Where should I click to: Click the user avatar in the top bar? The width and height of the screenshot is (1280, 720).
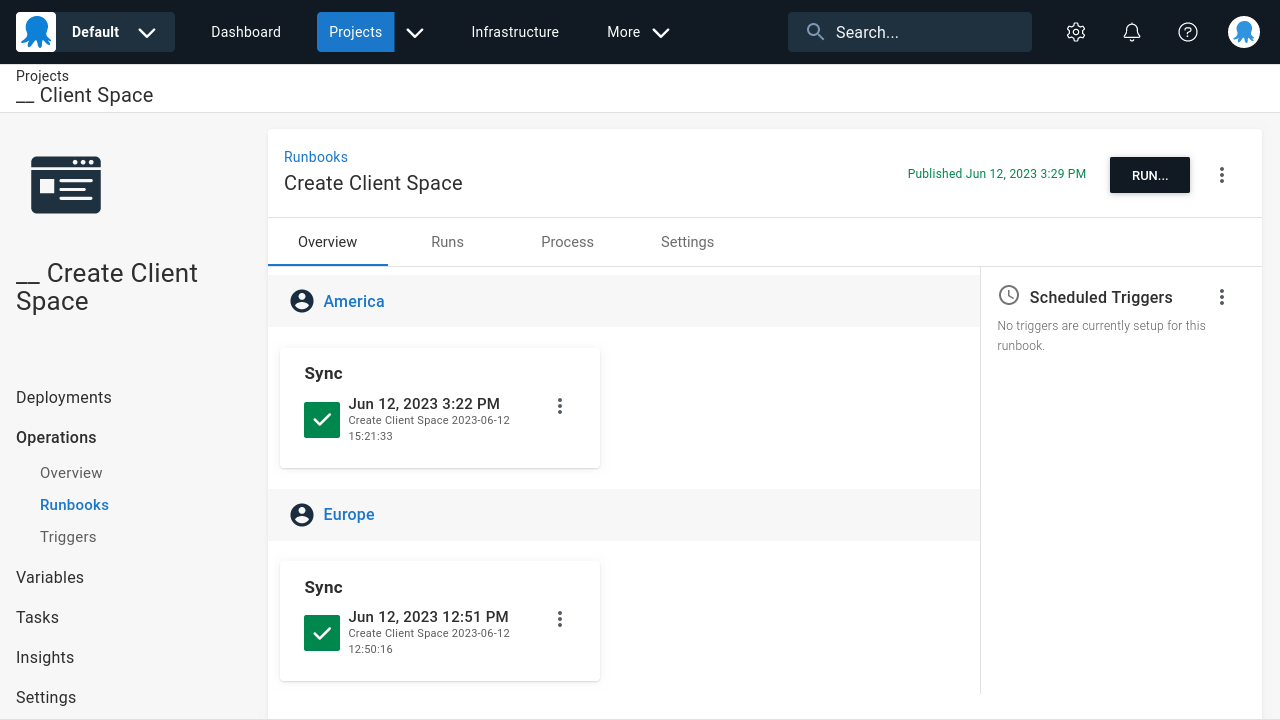click(x=1243, y=31)
